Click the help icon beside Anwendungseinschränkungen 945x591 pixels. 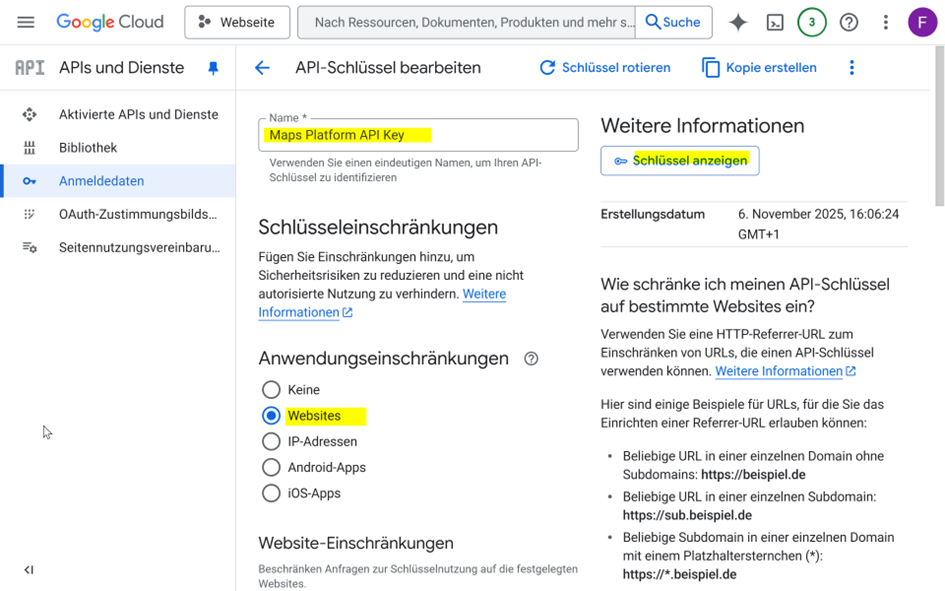coord(531,358)
